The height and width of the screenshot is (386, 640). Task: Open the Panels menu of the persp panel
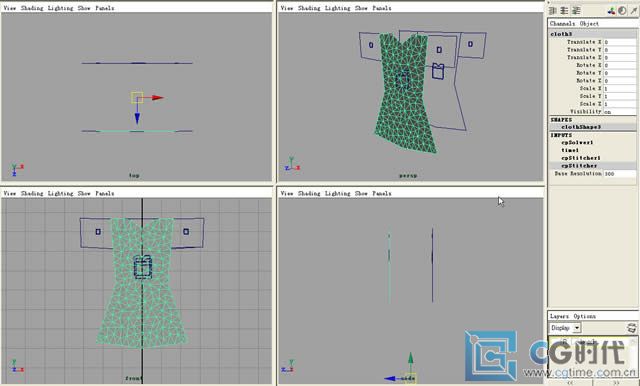(x=382, y=8)
